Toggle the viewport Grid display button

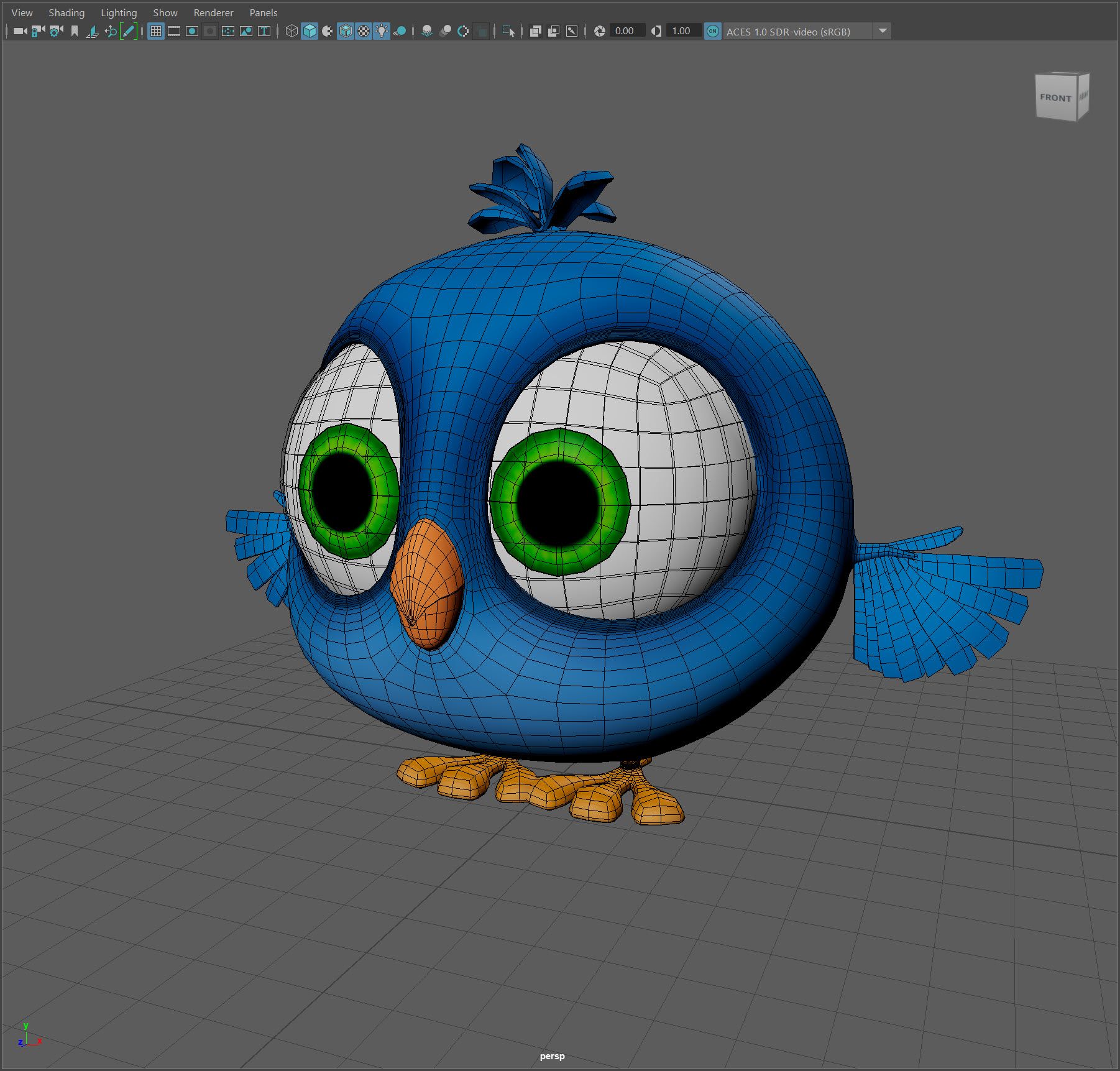click(x=156, y=31)
